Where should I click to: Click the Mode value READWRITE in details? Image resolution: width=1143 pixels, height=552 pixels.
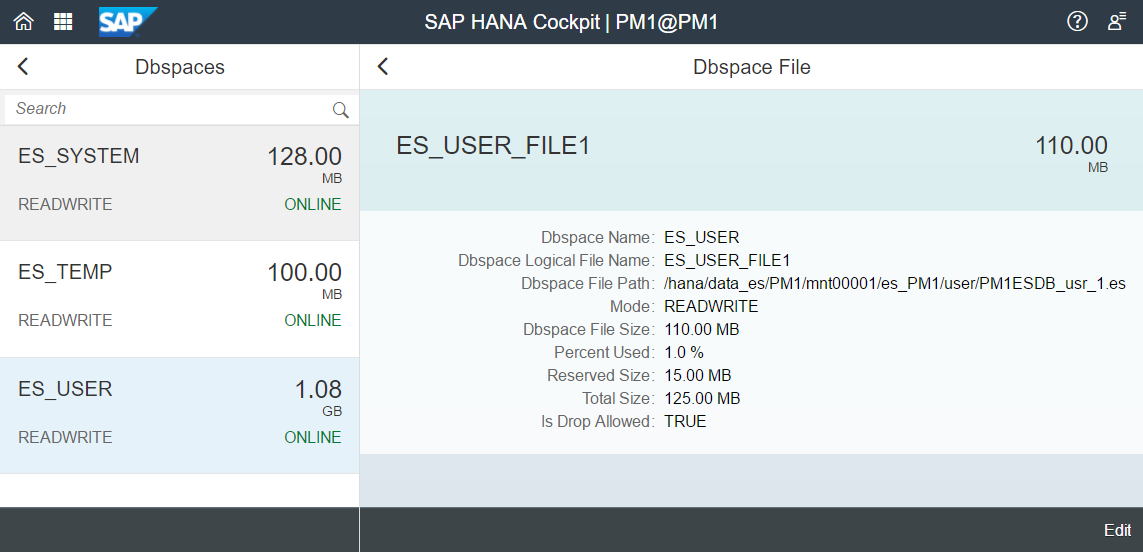coord(711,306)
